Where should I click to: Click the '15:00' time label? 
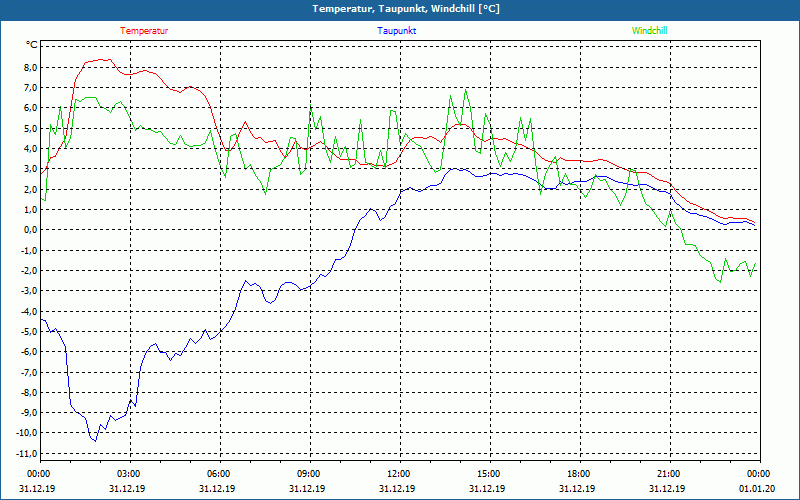coord(489,474)
